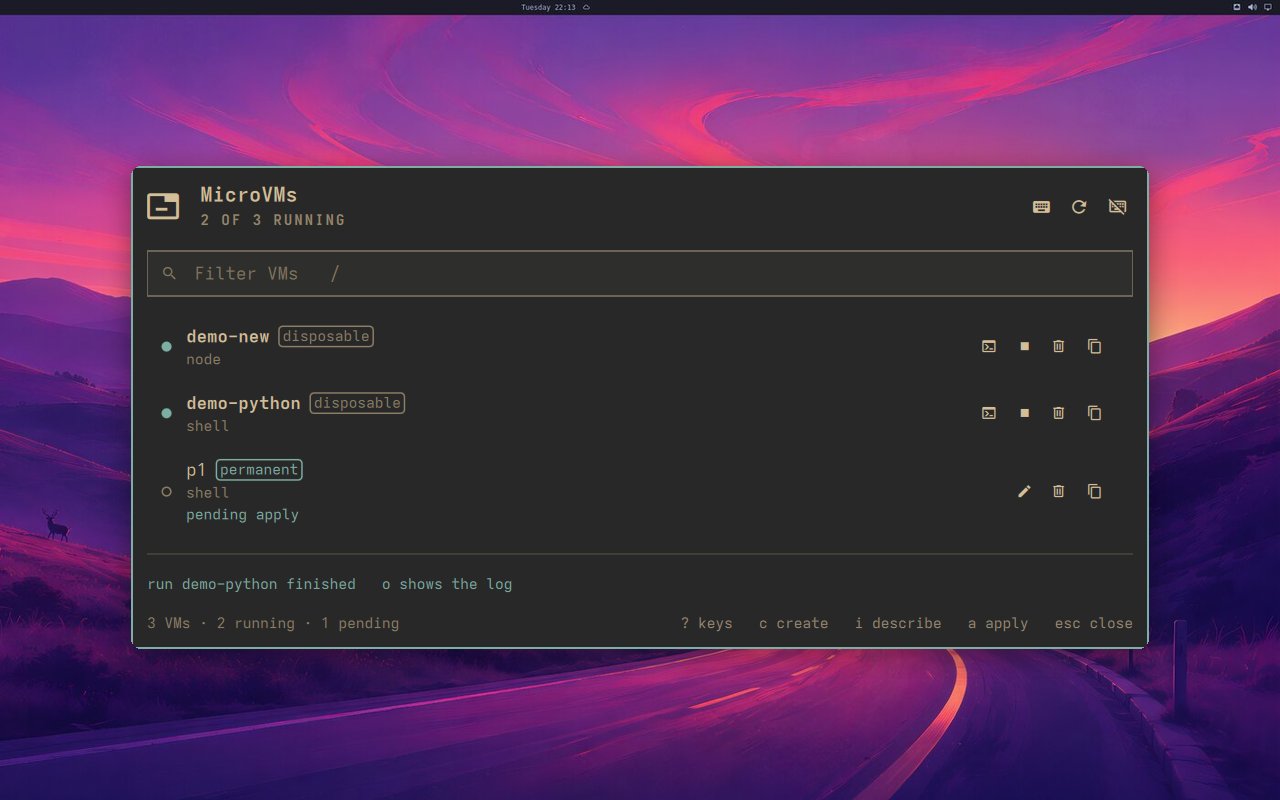Click the 'disposable' badge on demo-python
The image size is (1280, 800).
pos(357,403)
